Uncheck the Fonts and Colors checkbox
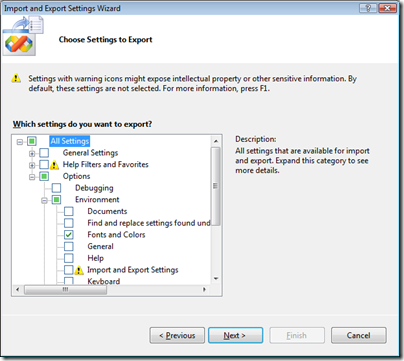Screen dimensions: 404x361 (x=69, y=235)
